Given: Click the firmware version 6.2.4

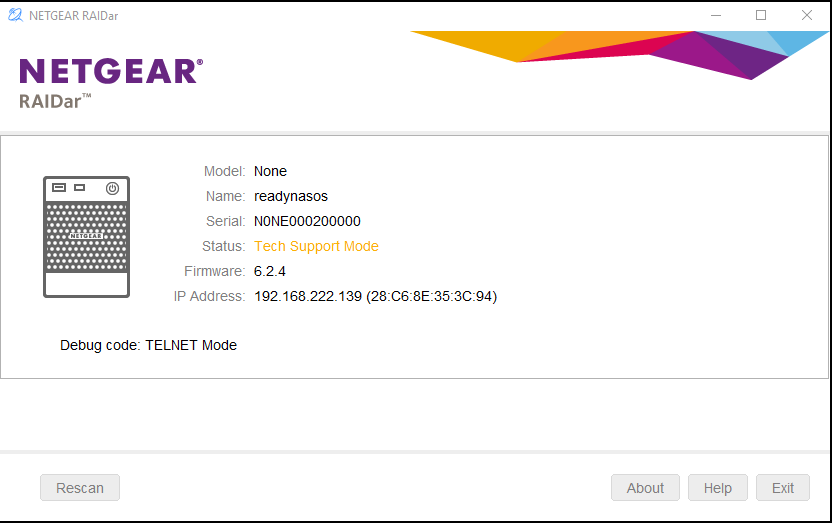Looking at the screenshot, I should click(270, 271).
